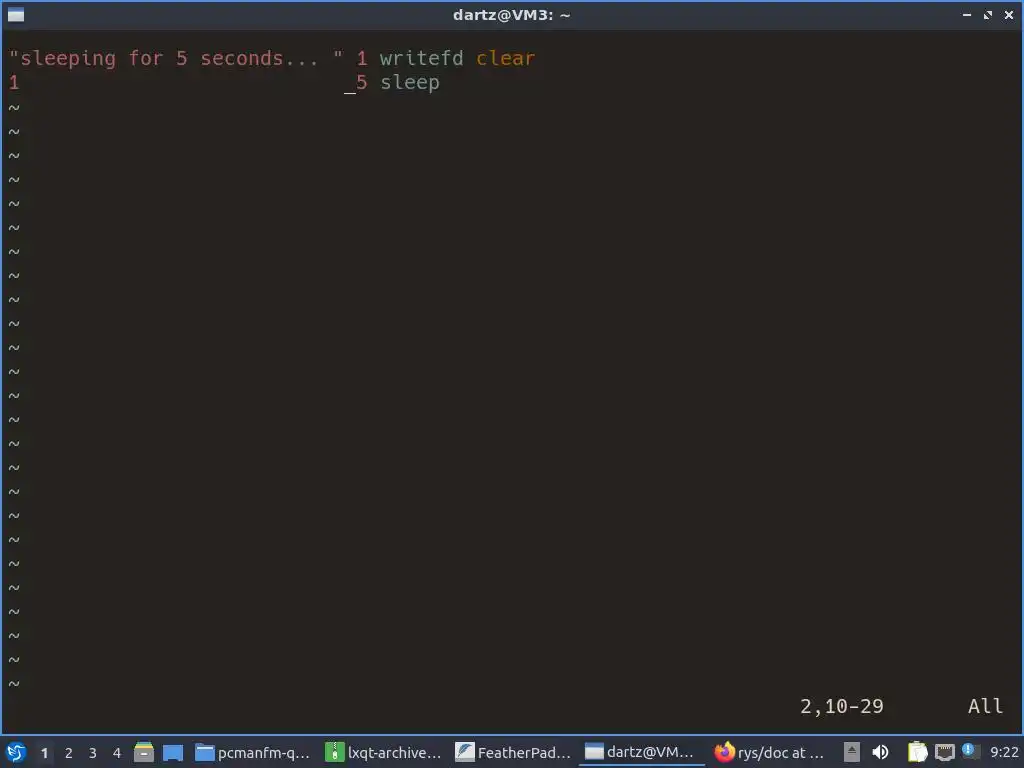Switch to virtual desktop 3
This screenshot has height=768, width=1024.
(x=93, y=753)
